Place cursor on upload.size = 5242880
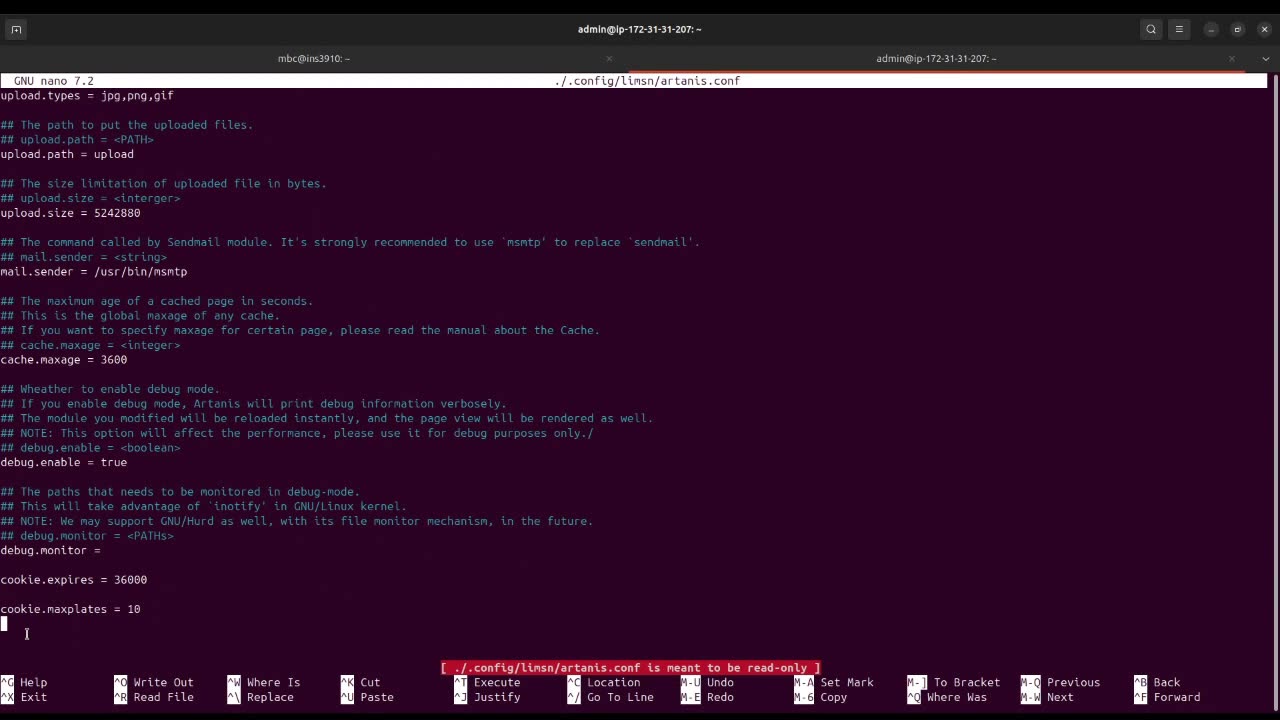This screenshot has width=1280, height=720. [70, 213]
